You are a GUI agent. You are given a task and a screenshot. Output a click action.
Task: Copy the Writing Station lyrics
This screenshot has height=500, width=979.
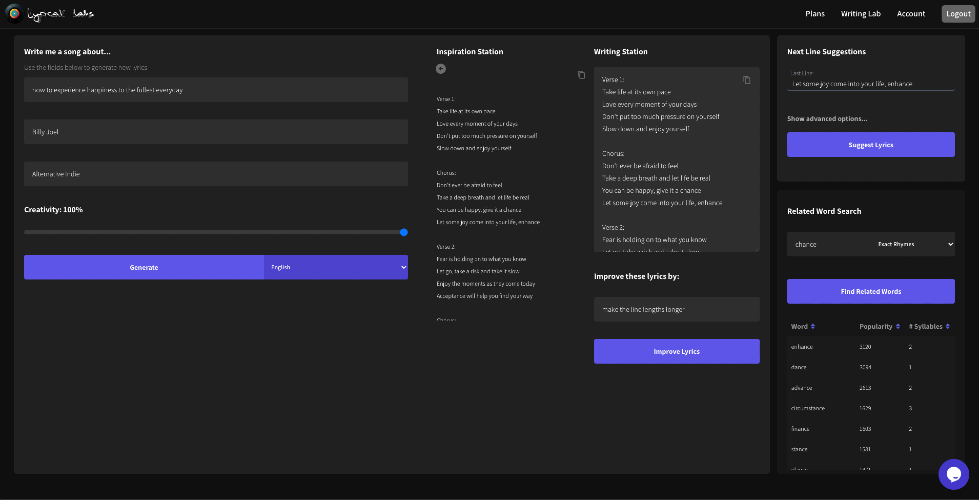pyautogui.click(x=747, y=80)
